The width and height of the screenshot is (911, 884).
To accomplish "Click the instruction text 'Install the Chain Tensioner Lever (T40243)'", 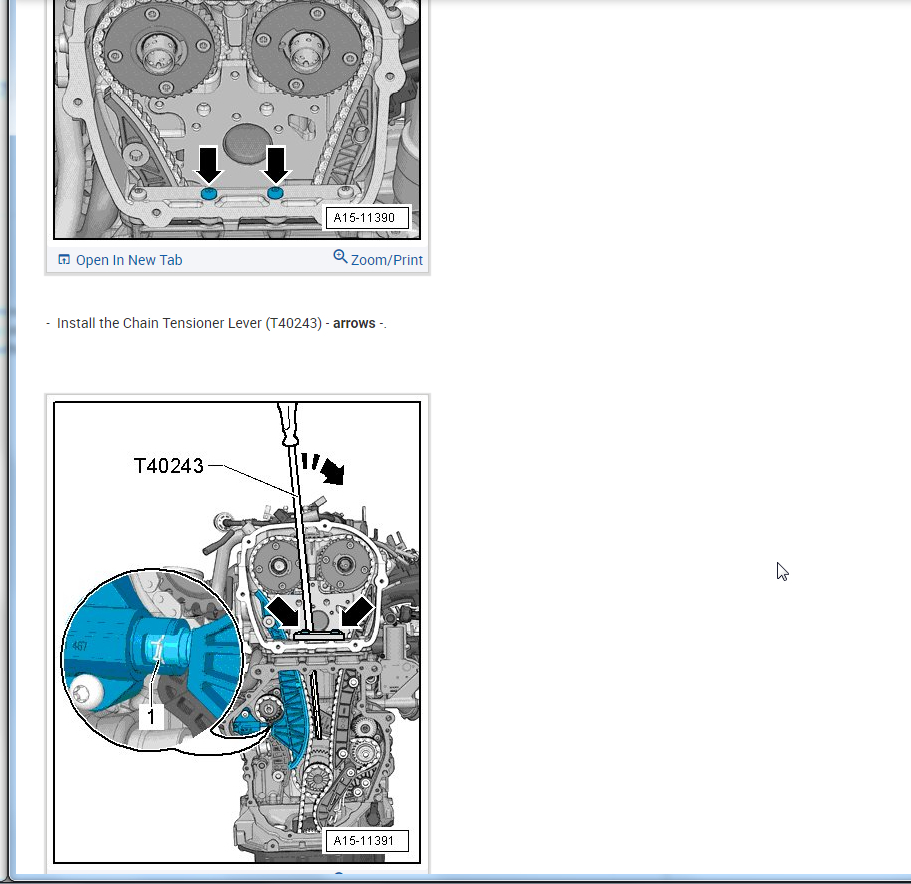I will click(x=189, y=324).
